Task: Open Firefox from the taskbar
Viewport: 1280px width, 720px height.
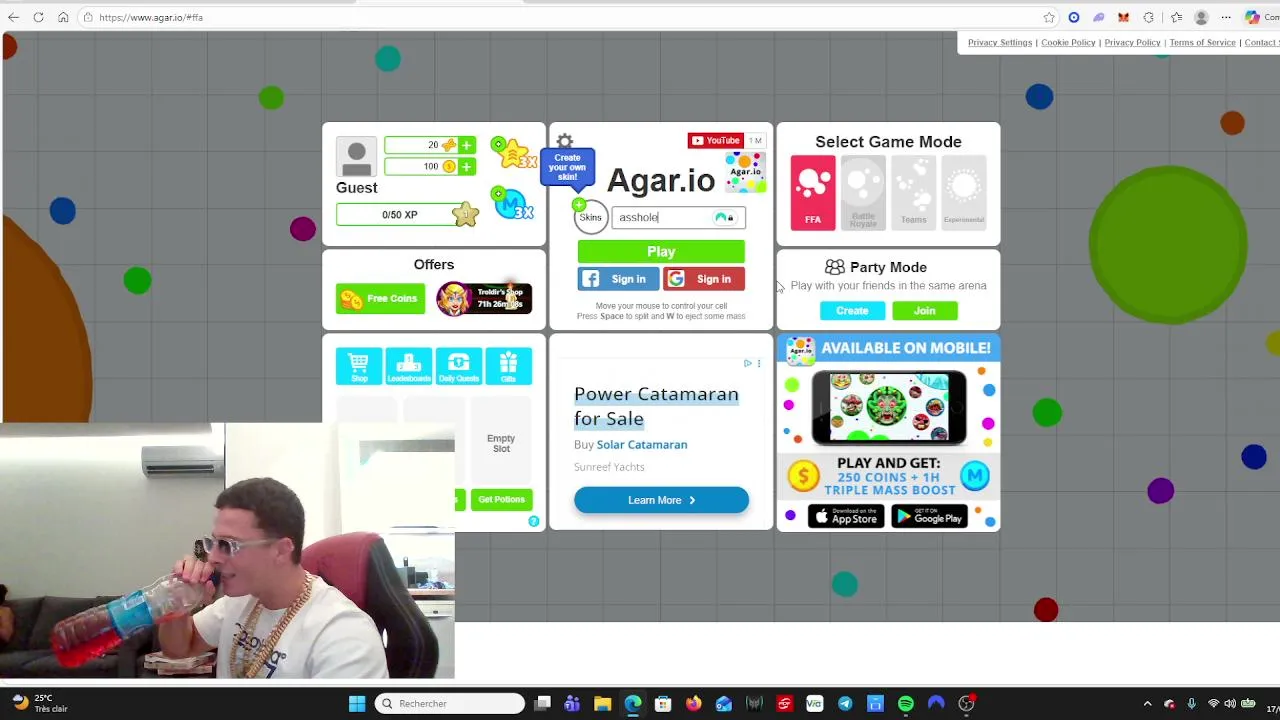Action: [693, 704]
